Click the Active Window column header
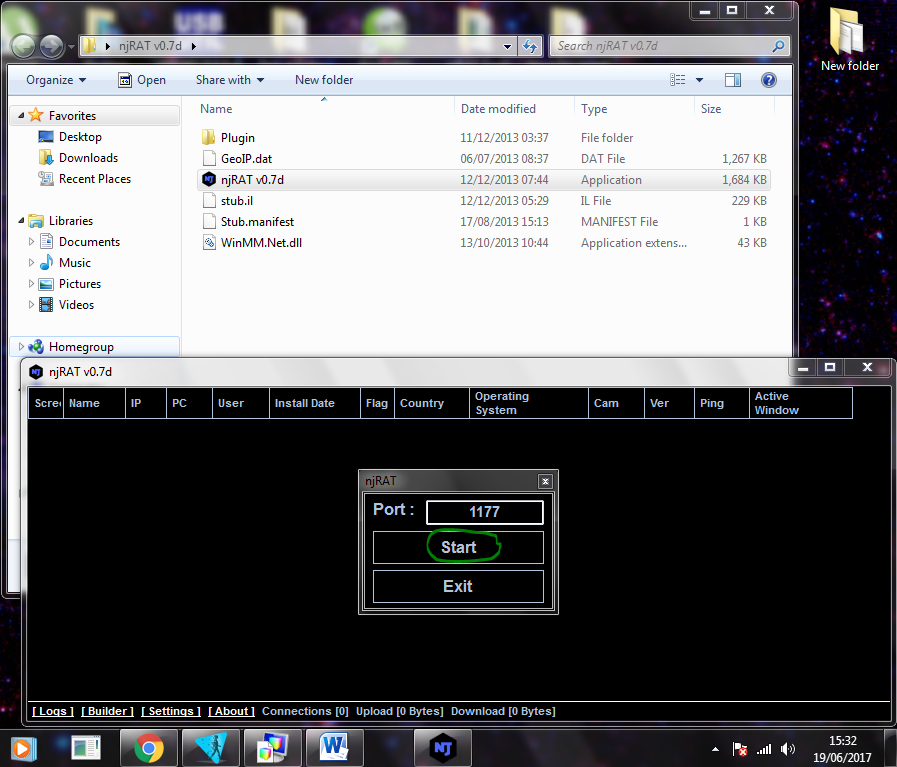897x767 pixels. pos(801,403)
